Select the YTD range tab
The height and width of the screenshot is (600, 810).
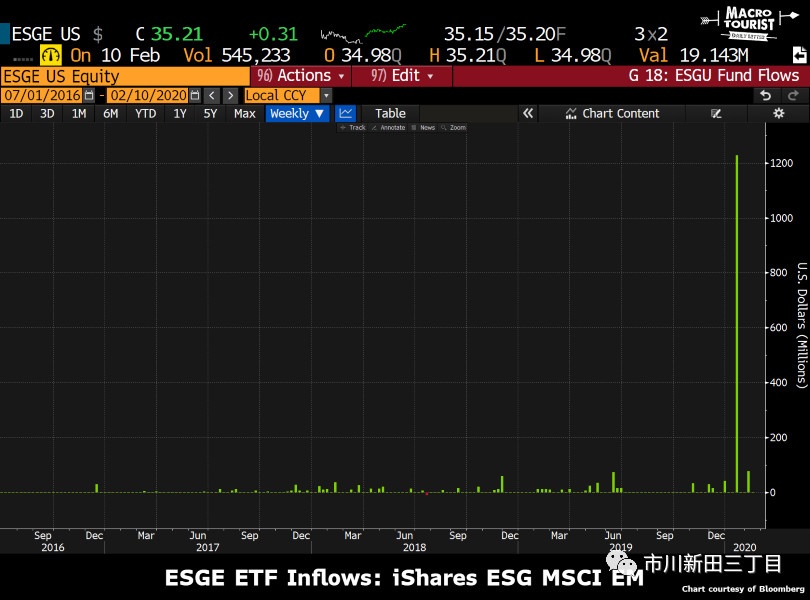[145, 113]
